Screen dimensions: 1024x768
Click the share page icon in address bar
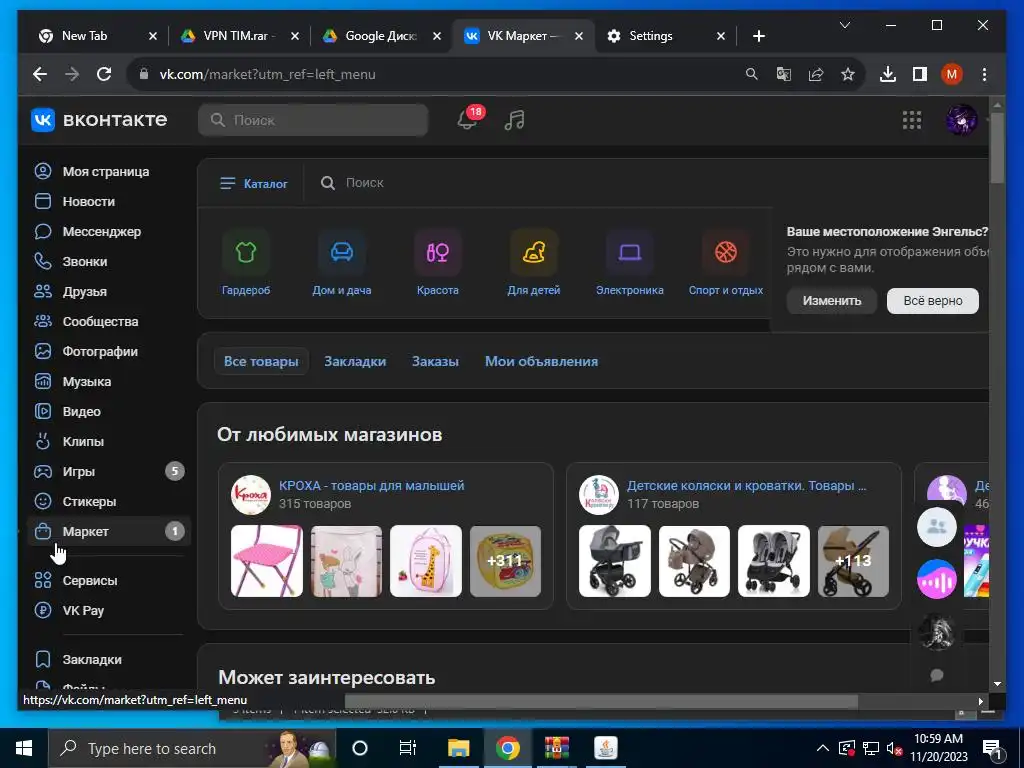tap(816, 74)
